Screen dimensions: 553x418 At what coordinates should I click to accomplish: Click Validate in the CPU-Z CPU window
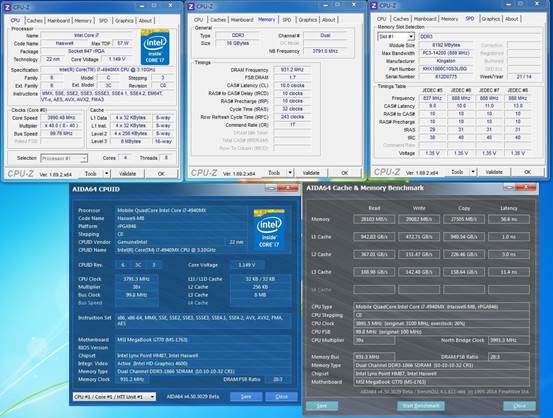[x=127, y=174]
